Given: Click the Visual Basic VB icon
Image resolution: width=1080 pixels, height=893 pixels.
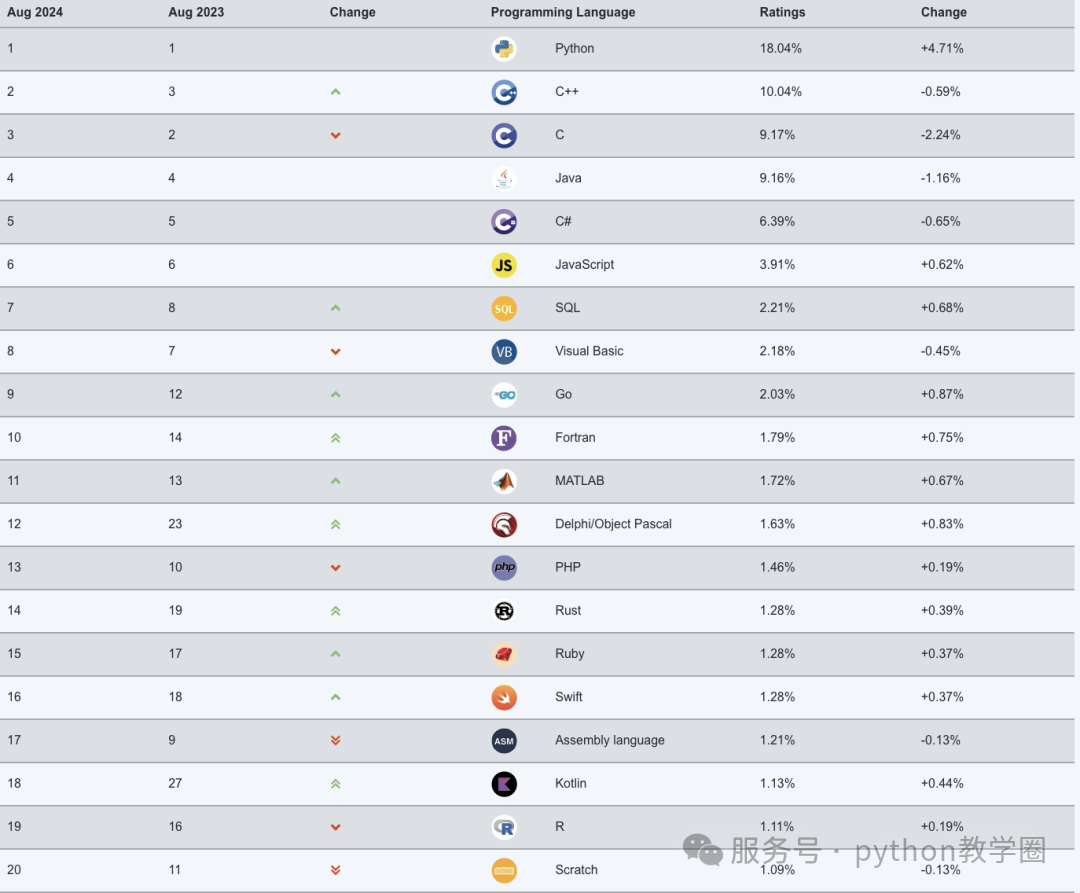Looking at the screenshot, I should 504,352.
